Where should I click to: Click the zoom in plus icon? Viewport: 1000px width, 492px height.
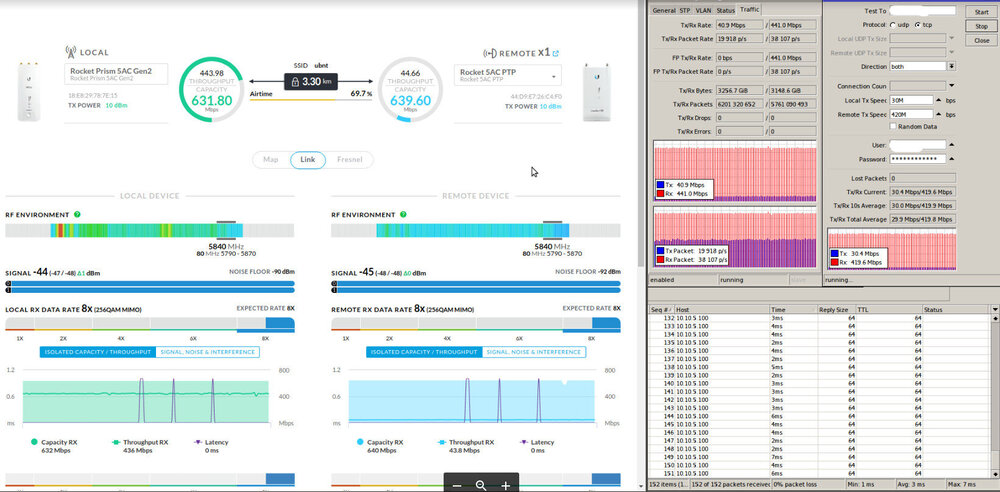click(x=506, y=485)
